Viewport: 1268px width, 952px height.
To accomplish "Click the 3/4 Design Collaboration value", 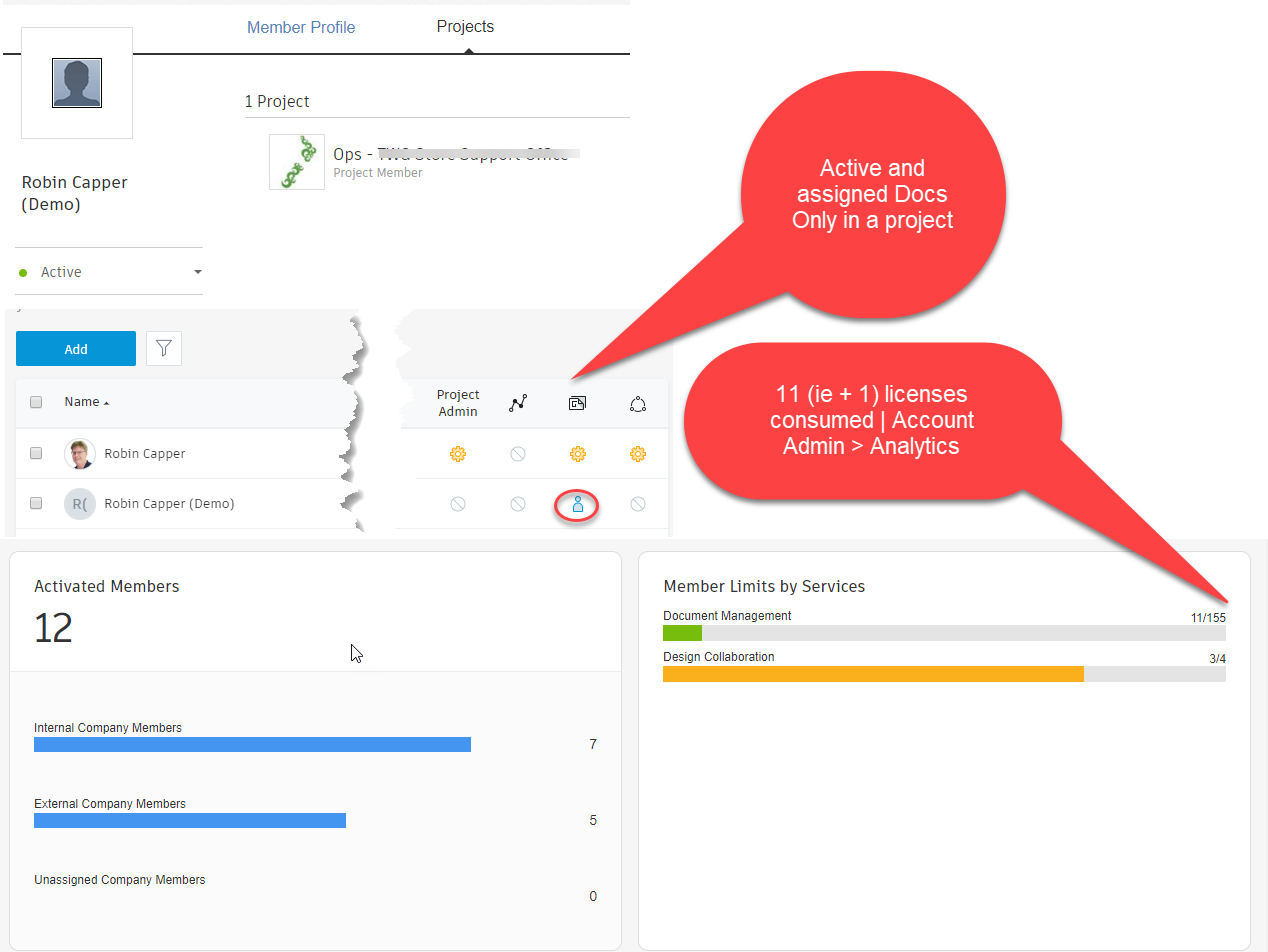I will pos(1217,658).
